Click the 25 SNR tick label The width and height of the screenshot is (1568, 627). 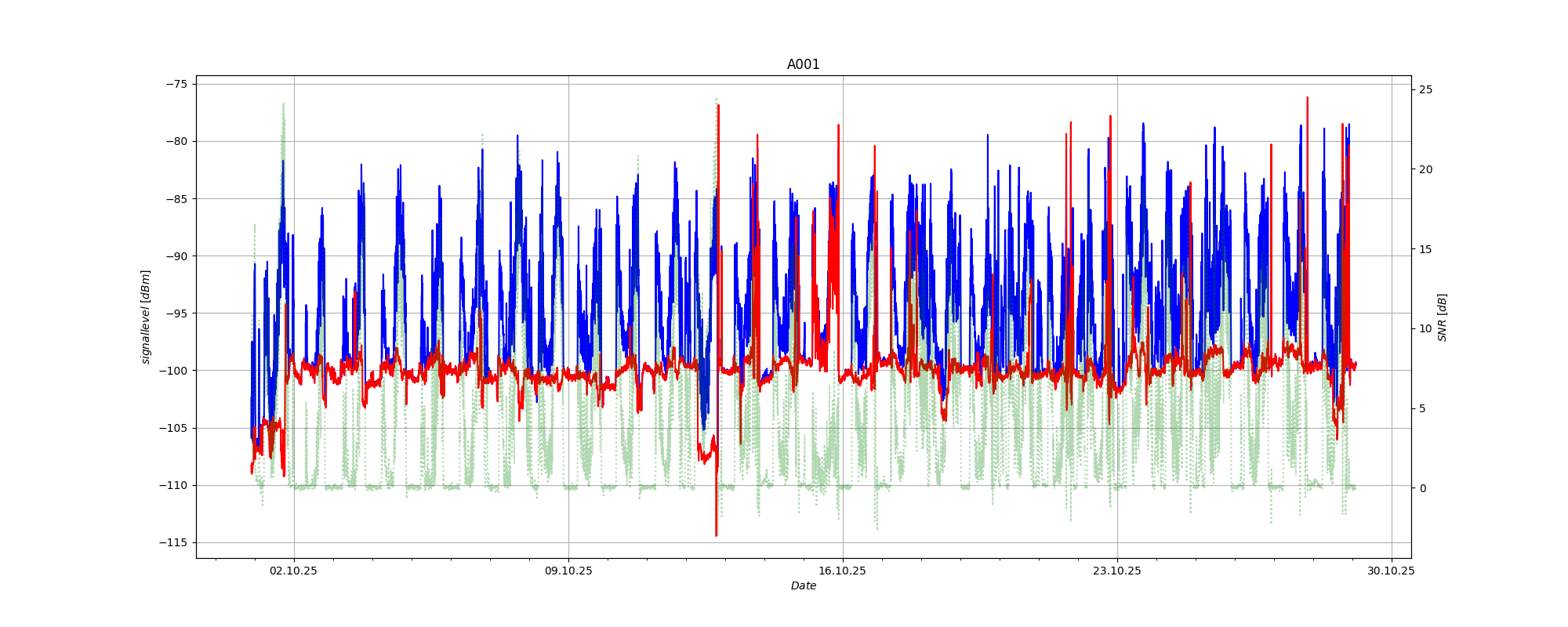click(x=1426, y=90)
